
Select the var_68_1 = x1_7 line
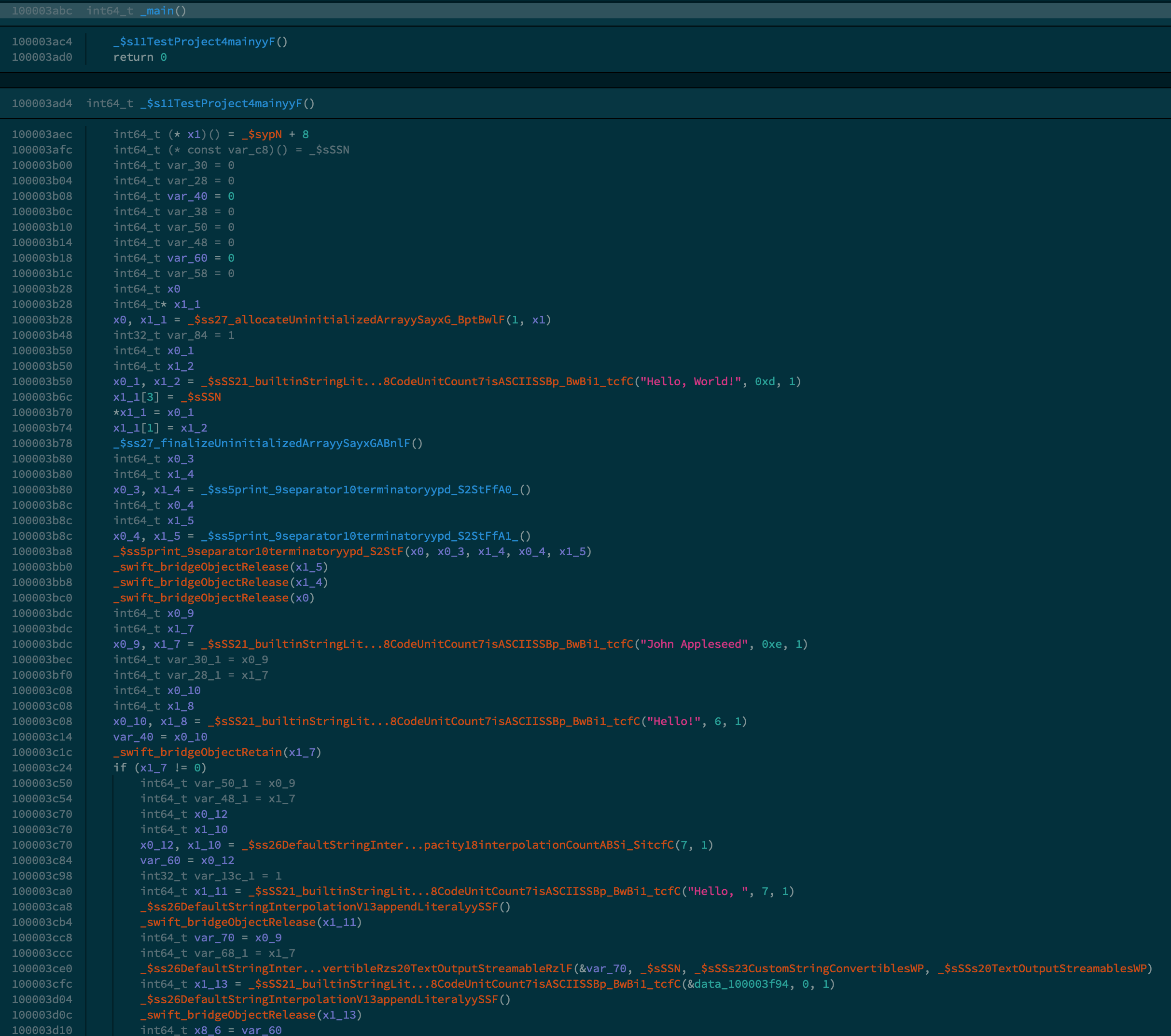pos(218,954)
